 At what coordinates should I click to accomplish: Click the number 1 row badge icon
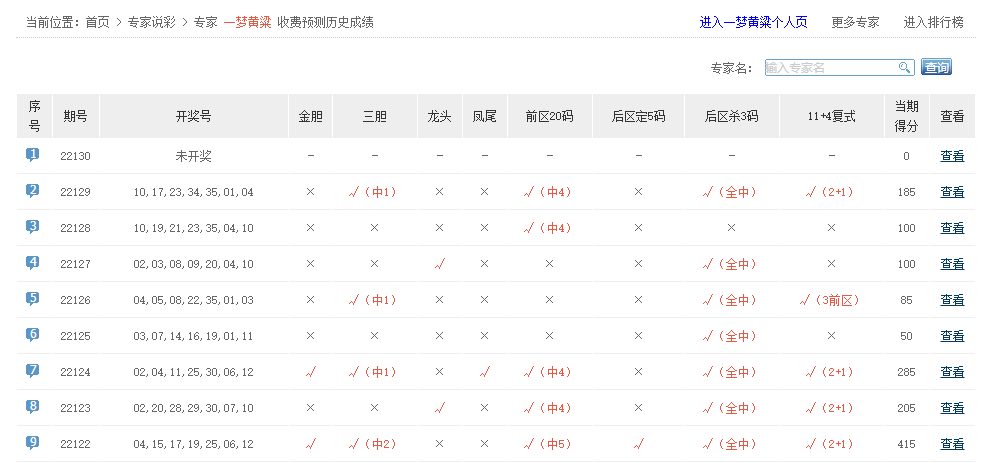tap(33, 155)
